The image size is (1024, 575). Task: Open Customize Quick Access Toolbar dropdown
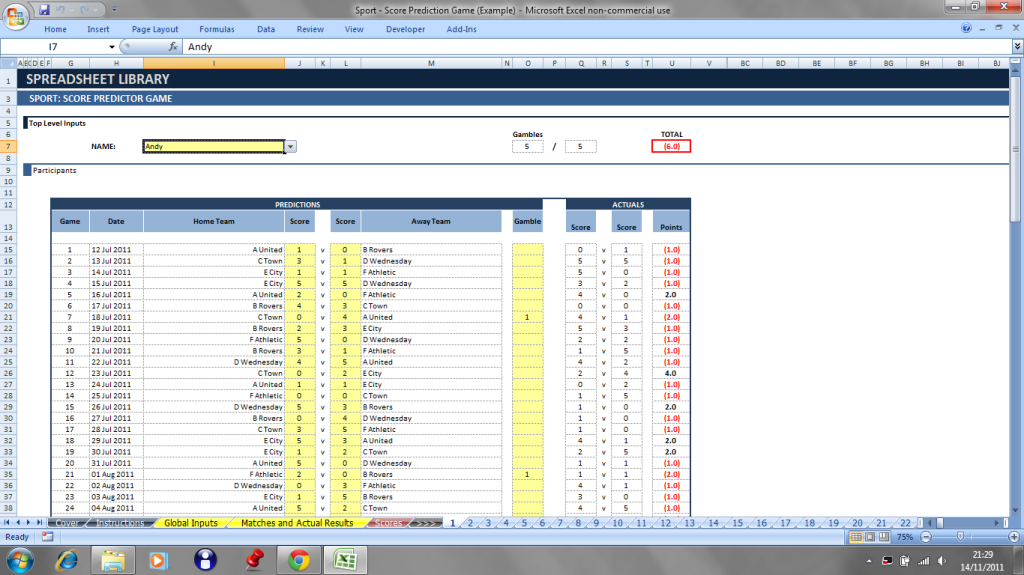coord(112,10)
